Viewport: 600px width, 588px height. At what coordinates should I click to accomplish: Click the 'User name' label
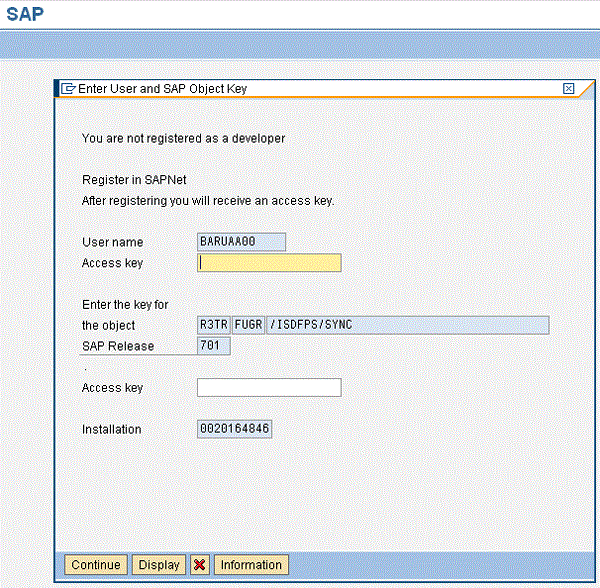point(112,242)
